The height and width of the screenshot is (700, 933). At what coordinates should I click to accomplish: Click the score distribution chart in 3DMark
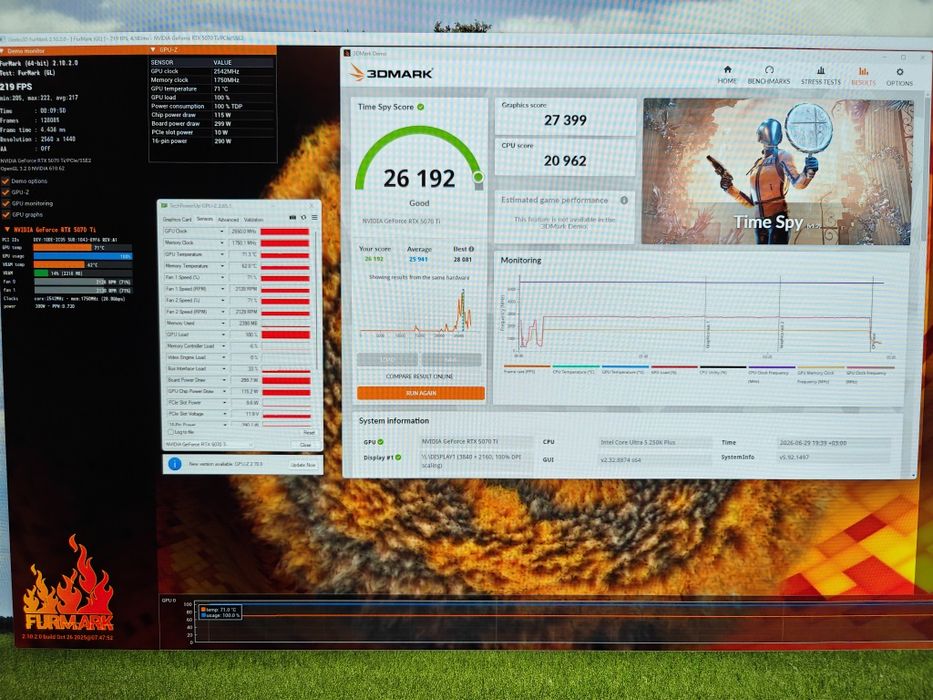[419, 312]
